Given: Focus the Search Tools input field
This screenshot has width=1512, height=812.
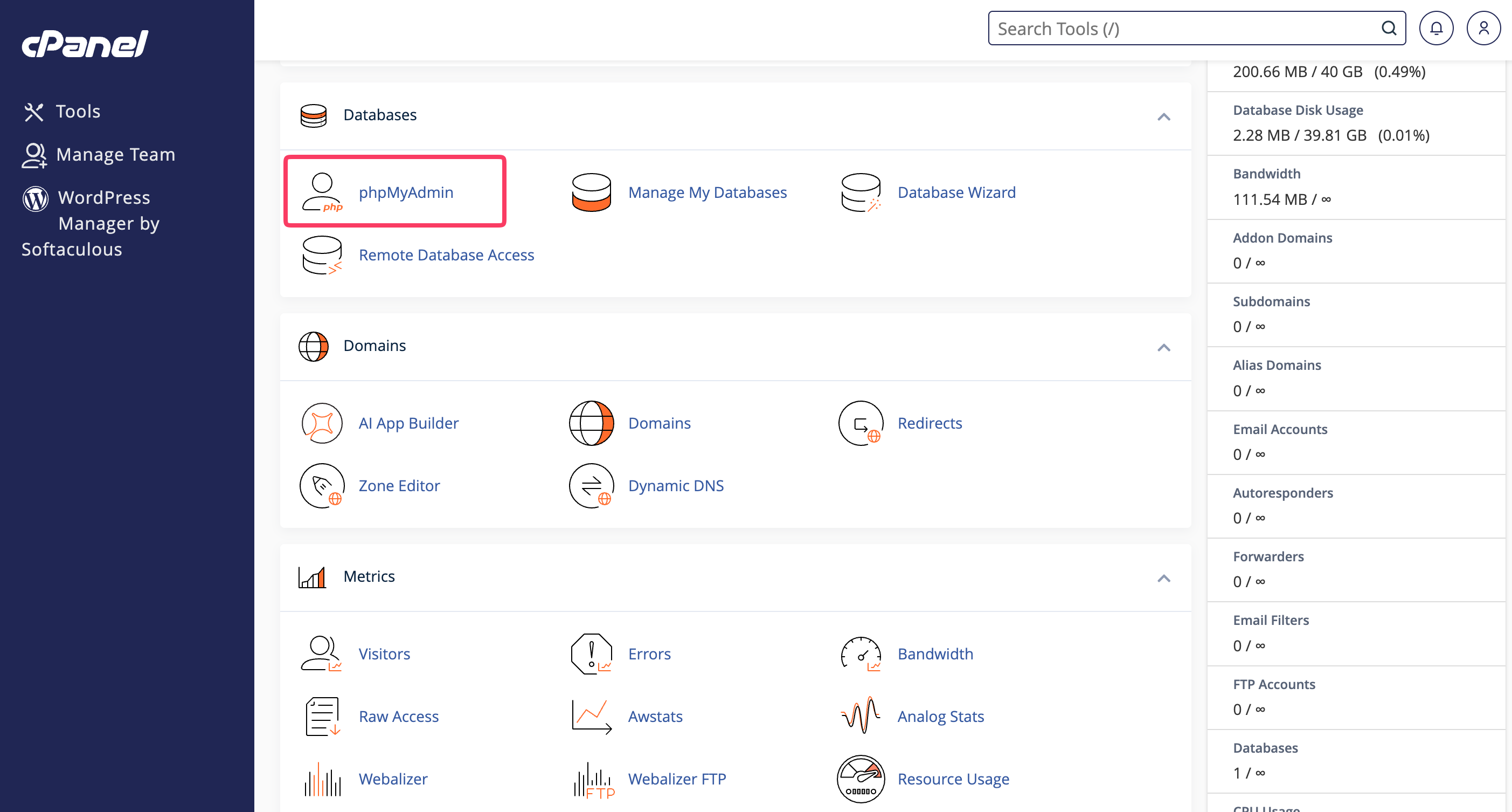Looking at the screenshot, I should [1197, 28].
